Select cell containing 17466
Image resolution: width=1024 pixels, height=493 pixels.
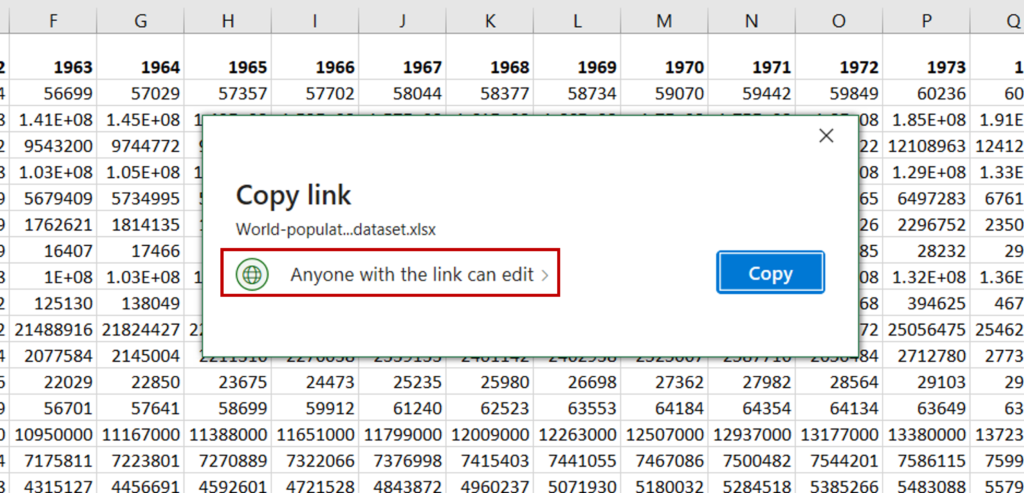(140, 251)
